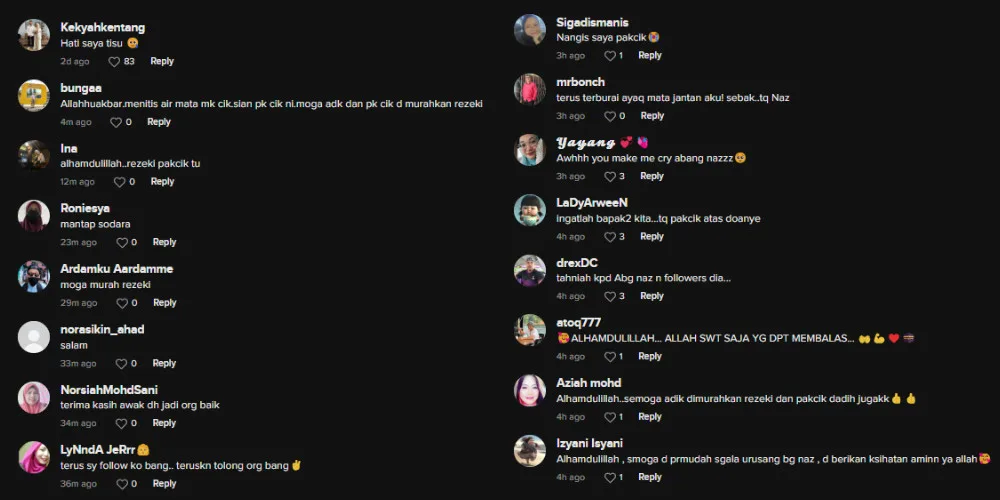Image resolution: width=1000 pixels, height=500 pixels.
Task: Open bungaa's profile picture
Action: click(x=34, y=96)
